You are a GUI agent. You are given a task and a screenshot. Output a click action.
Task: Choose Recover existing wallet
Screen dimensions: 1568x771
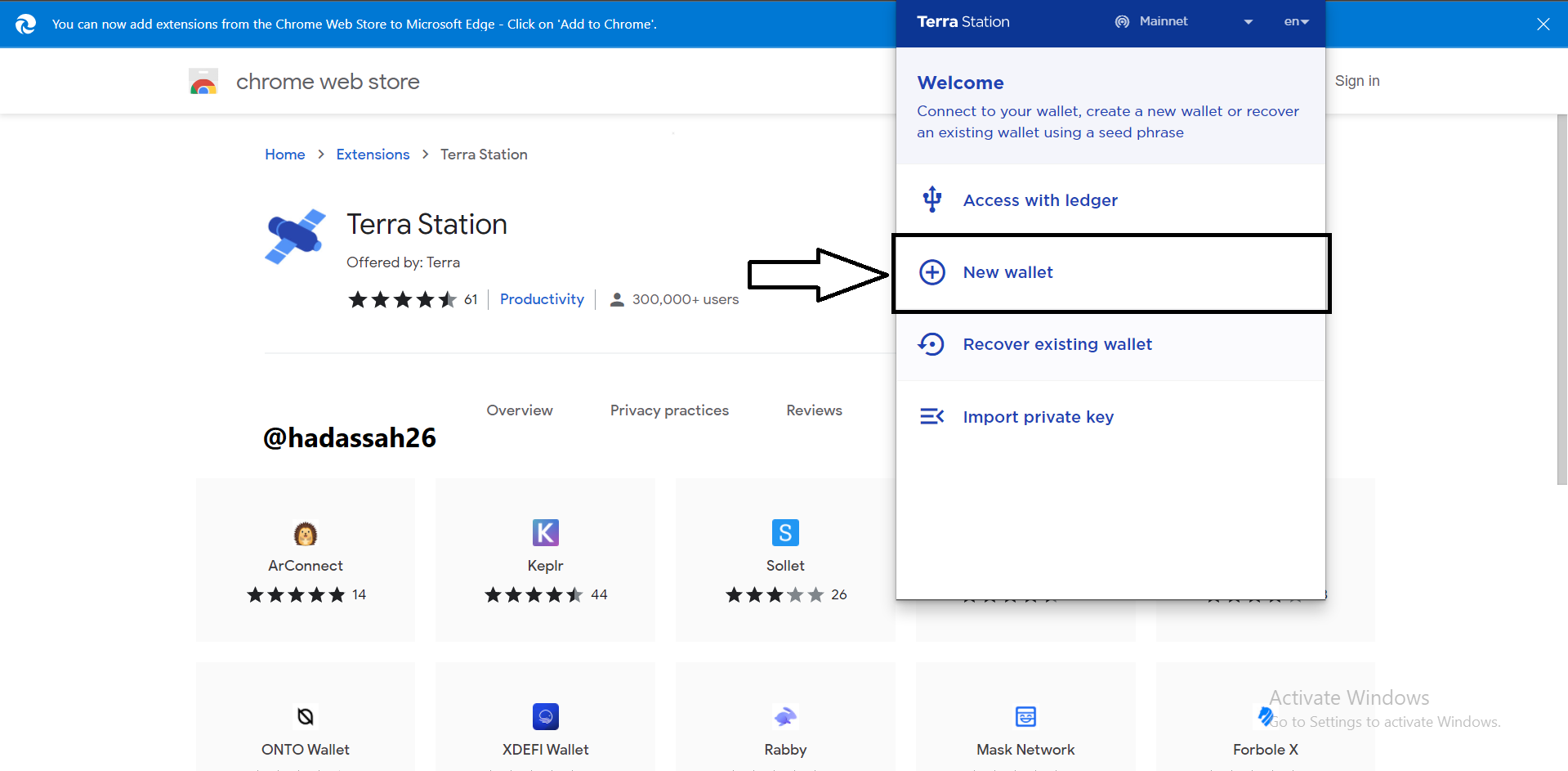[1110, 345]
